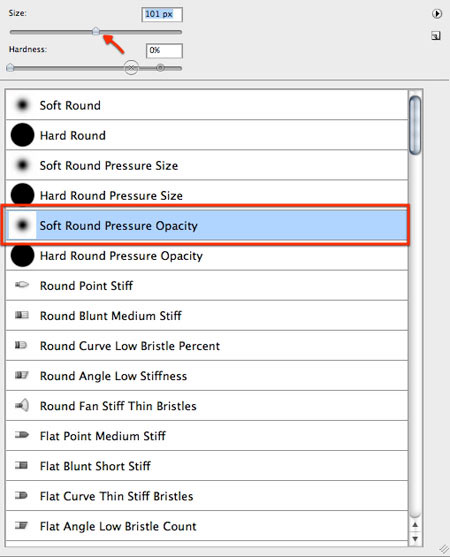Viewport: 450px width, 557px height.
Task: Click the scrollbar up arrow
Action: point(415,525)
